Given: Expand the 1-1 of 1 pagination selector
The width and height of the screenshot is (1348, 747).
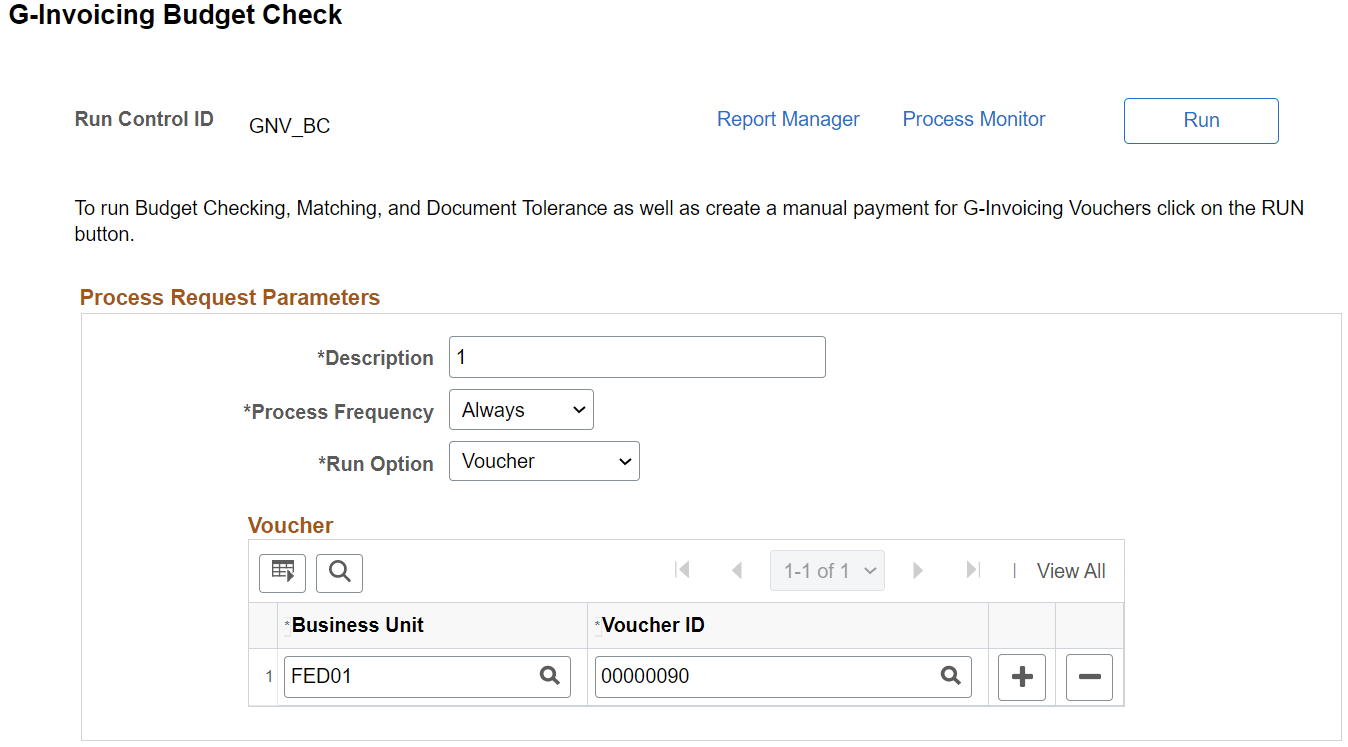Looking at the screenshot, I should 827,570.
